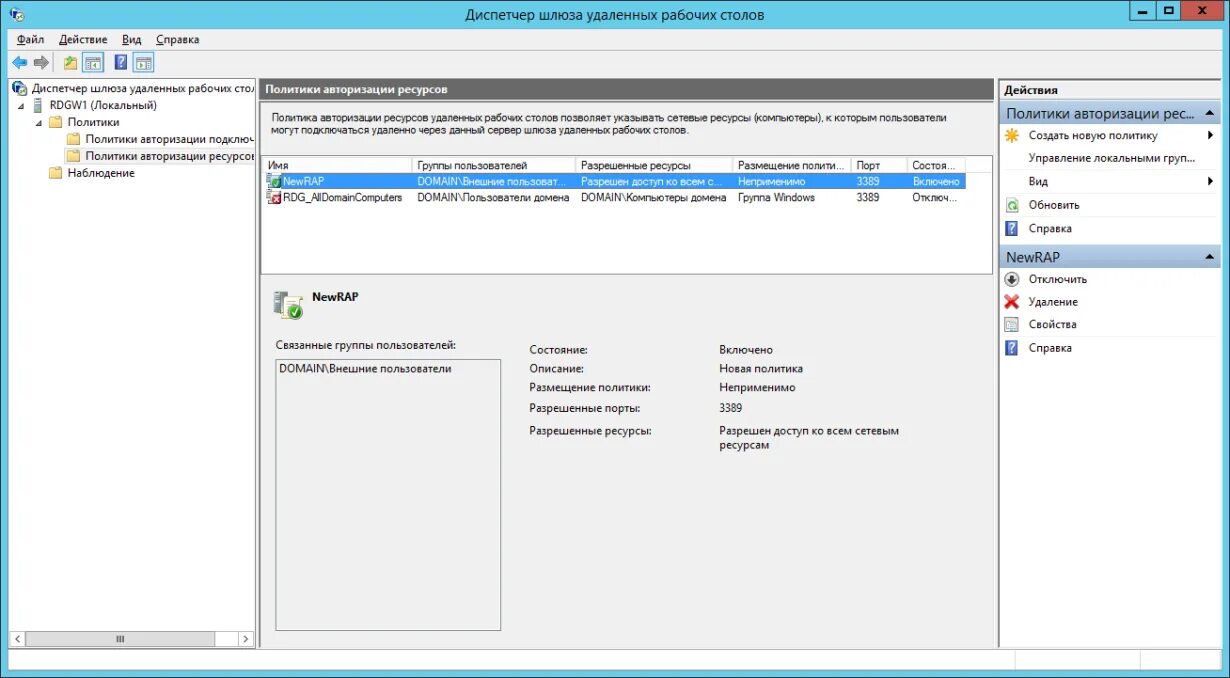The image size is (1230, 678).
Task: Click the Политики folder icon
Action: click(x=55, y=122)
